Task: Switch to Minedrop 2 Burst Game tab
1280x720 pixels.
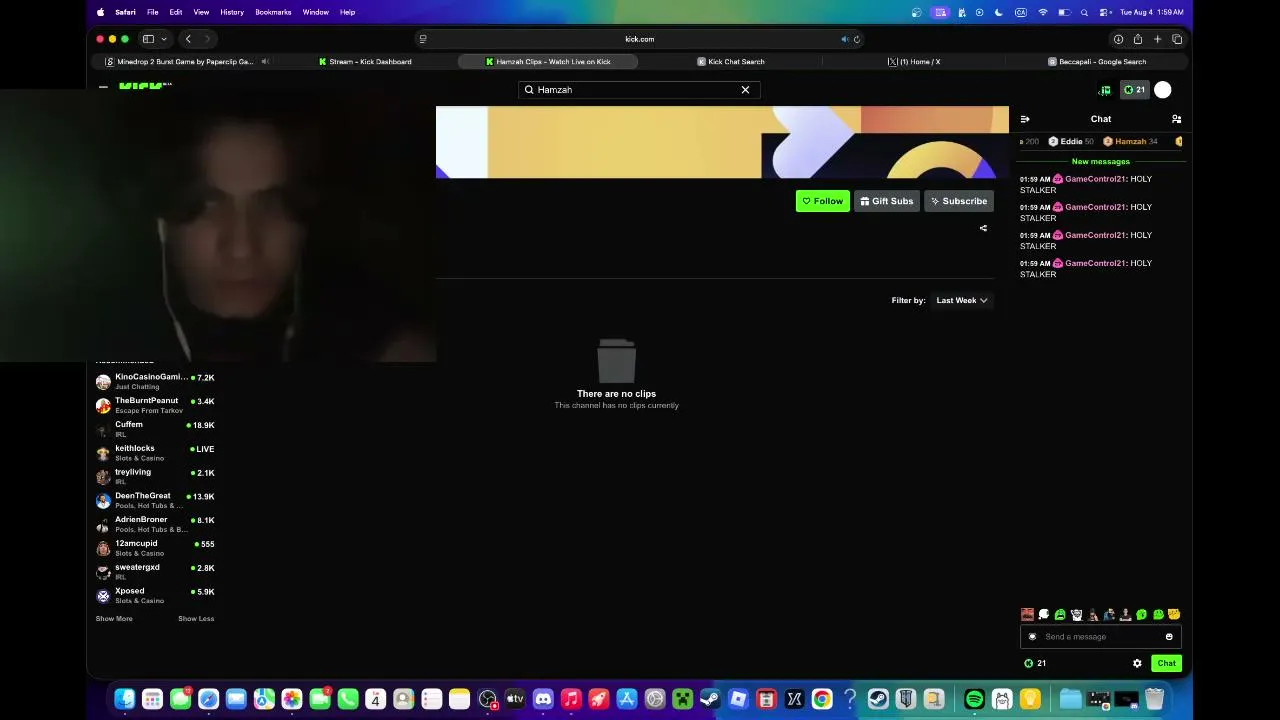Action: pos(185,62)
